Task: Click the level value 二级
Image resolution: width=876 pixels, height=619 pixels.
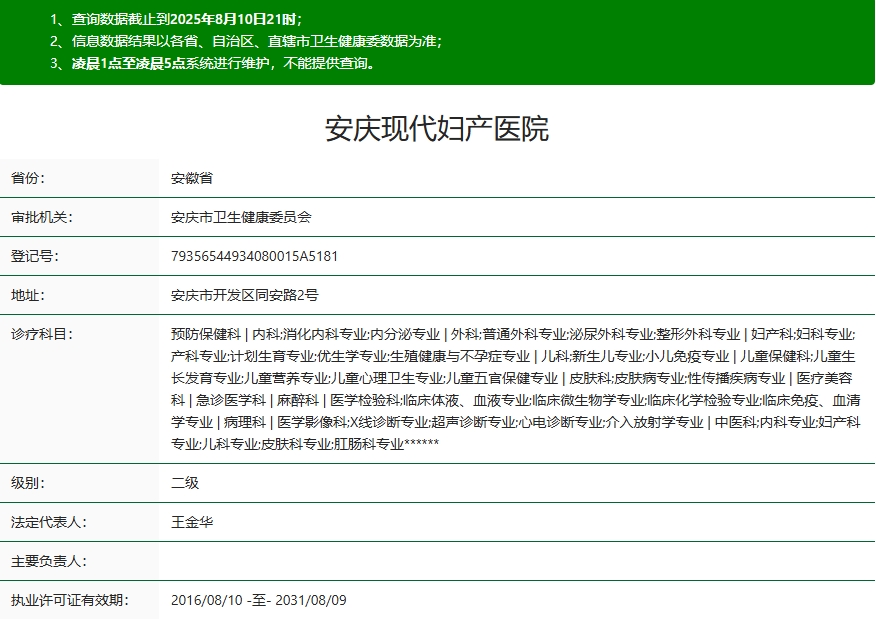Action: tap(185, 483)
